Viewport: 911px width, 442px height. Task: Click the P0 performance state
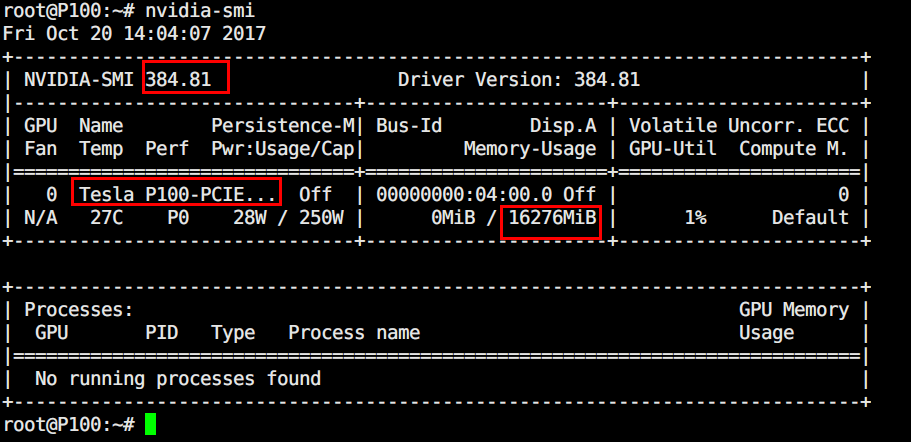tap(178, 218)
